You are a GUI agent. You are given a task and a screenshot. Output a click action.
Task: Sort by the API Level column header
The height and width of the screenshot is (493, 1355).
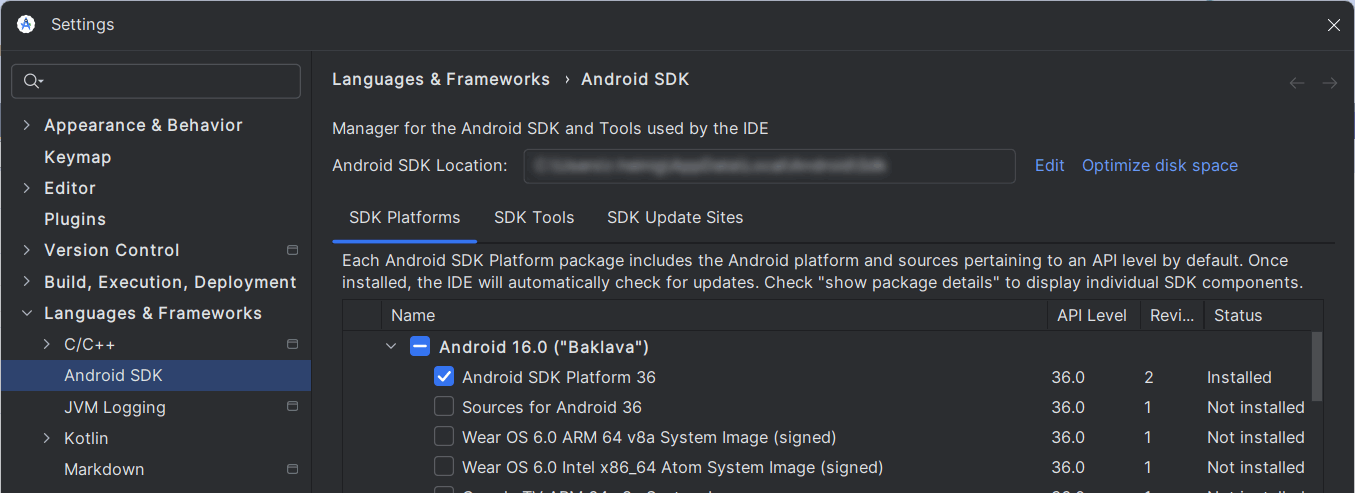click(1092, 315)
